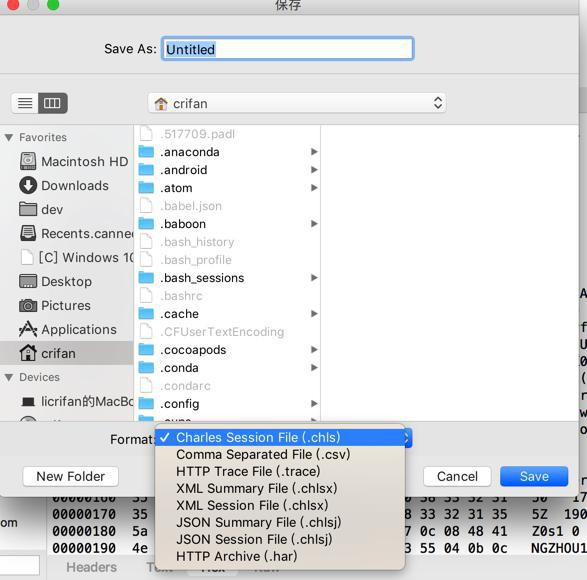Expand .android folder arrow
The image size is (587, 580).
314,170
